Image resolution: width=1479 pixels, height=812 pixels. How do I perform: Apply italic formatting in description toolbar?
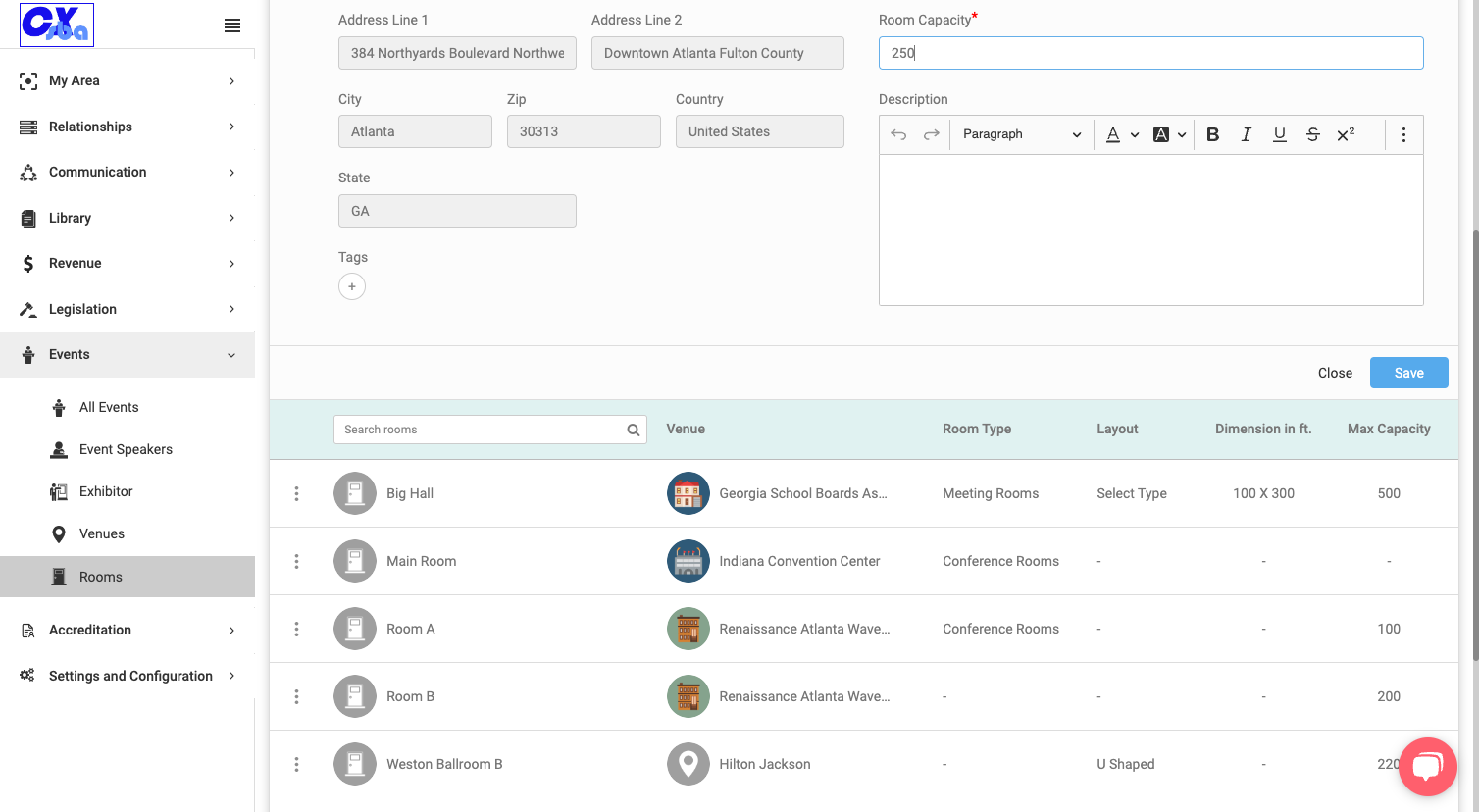point(1246,134)
